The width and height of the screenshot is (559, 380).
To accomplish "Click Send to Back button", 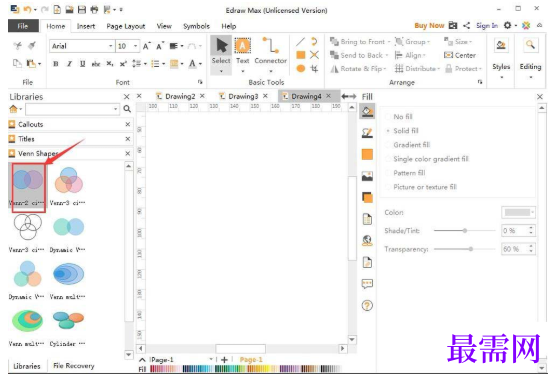I will [359, 55].
